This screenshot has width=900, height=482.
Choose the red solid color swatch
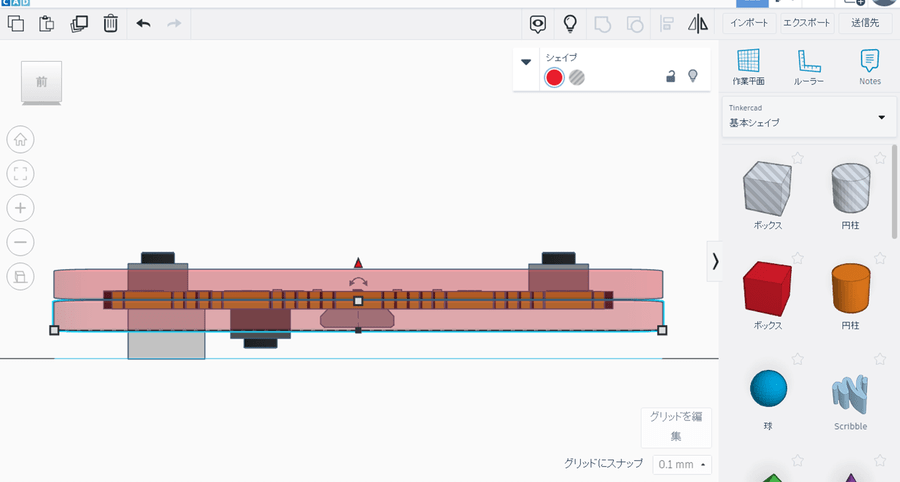(554, 78)
